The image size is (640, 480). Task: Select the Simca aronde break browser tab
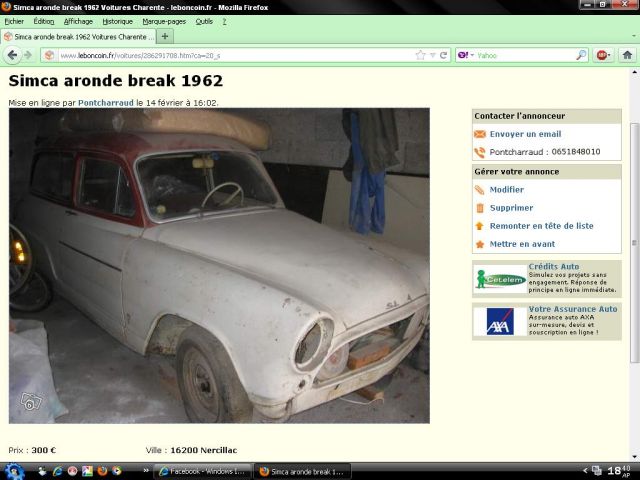[x=78, y=37]
